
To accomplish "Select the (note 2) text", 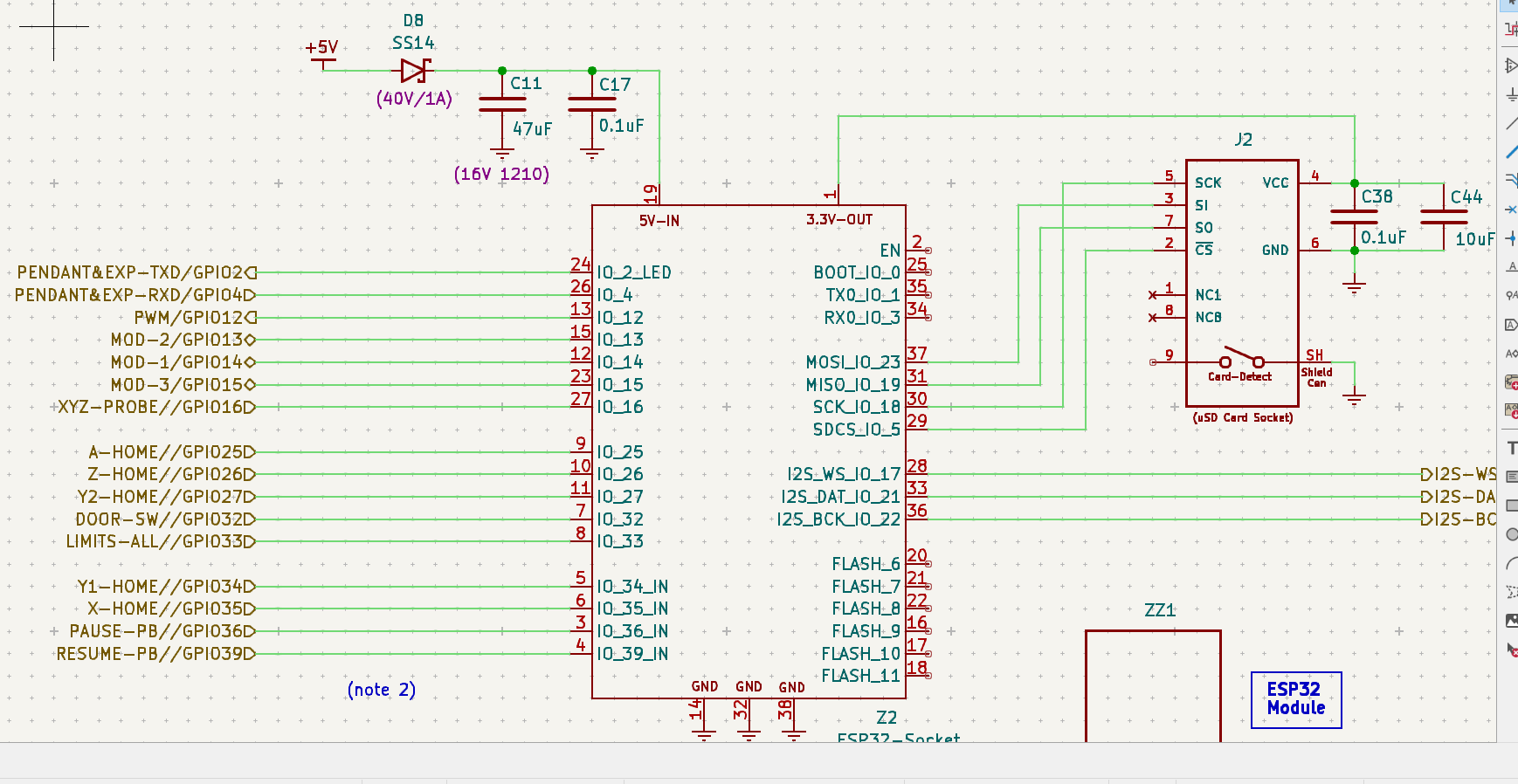I will [x=382, y=690].
